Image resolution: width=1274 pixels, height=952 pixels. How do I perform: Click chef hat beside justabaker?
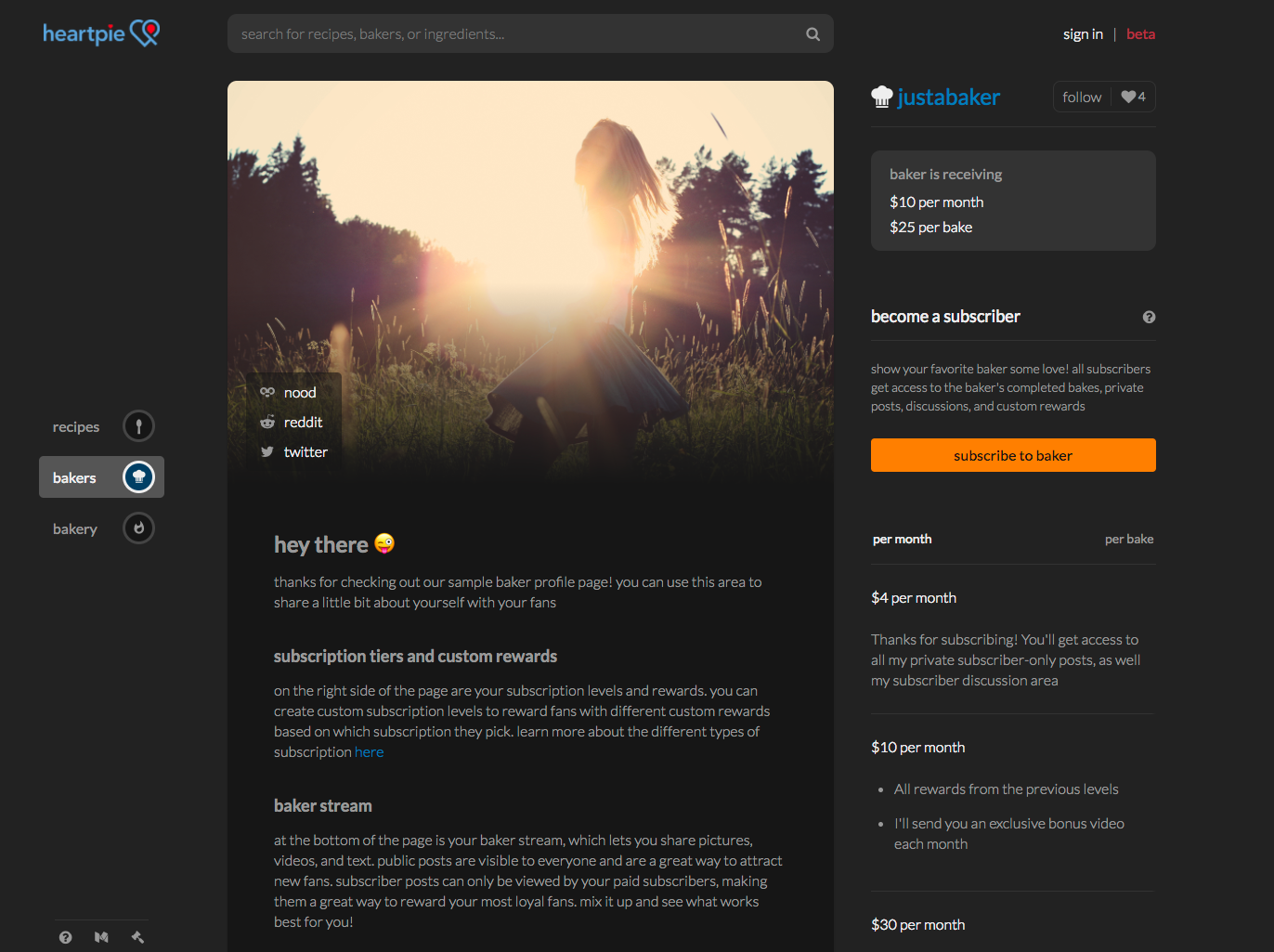click(x=882, y=97)
